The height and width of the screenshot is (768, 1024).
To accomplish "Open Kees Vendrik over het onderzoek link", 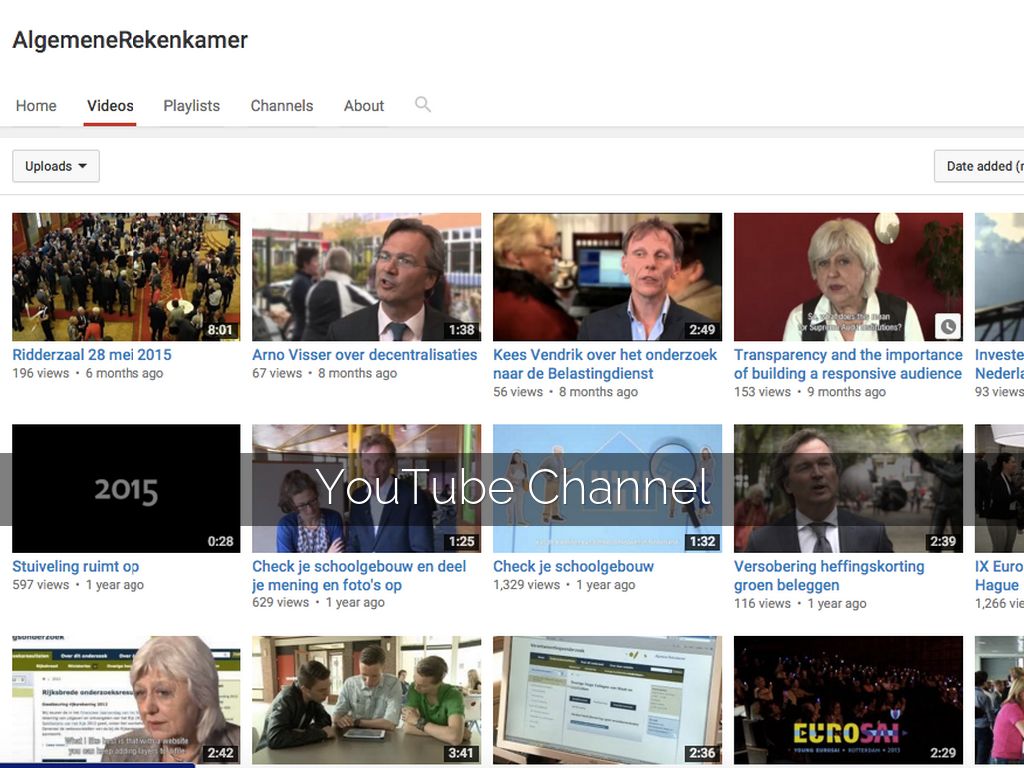I will point(604,364).
